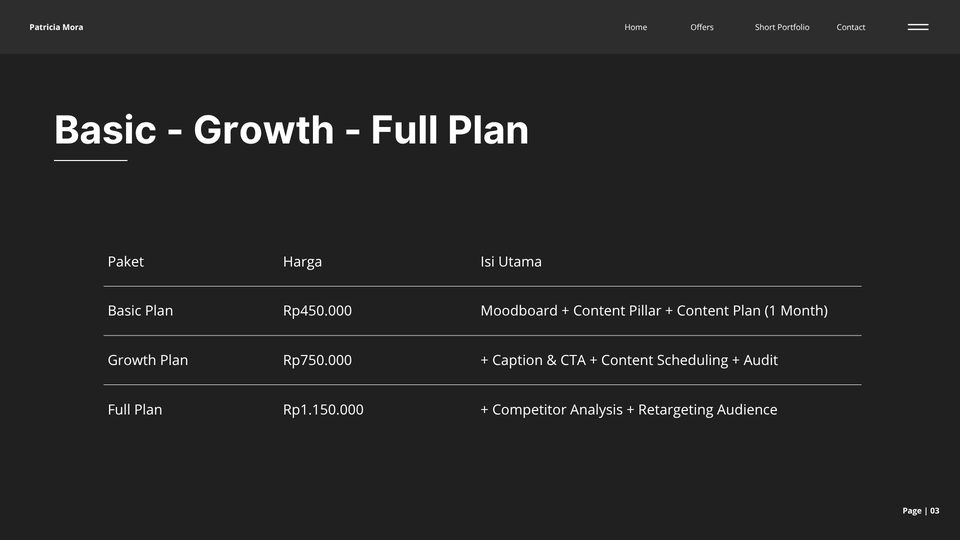Click the Growth Plan row label

pyautogui.click(x=148, y=360)
